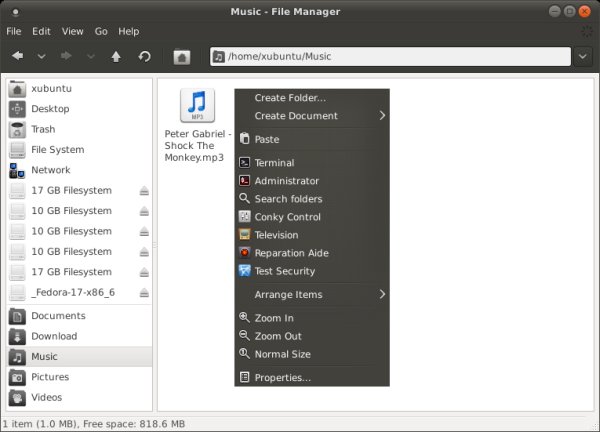Screen dimensions: 600x432
Task: Choose Create Folder from context menu
Action: (x=290, y=98)
